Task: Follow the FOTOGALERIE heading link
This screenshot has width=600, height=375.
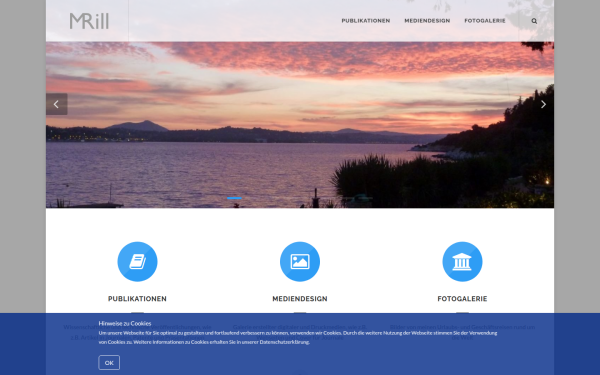Action: click(462, 299)
